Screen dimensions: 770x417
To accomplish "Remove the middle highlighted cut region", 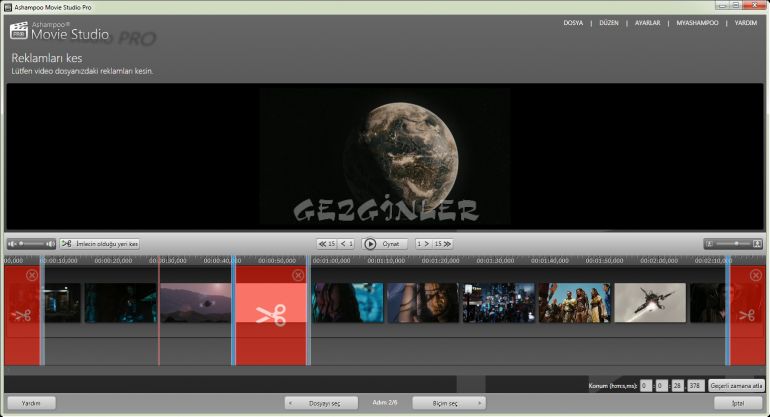I will point(298,275).
